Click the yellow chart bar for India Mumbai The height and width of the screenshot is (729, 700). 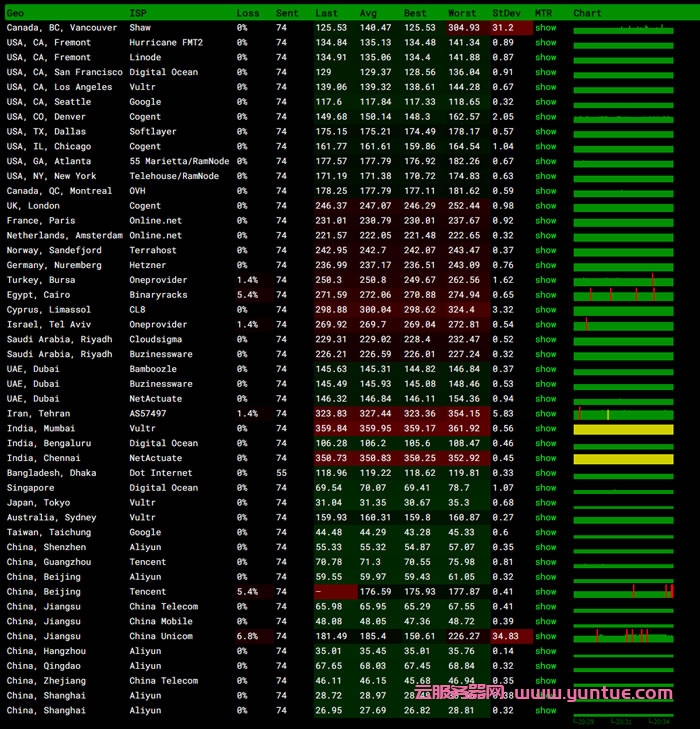pyautogui.click(x=623, y=429)
